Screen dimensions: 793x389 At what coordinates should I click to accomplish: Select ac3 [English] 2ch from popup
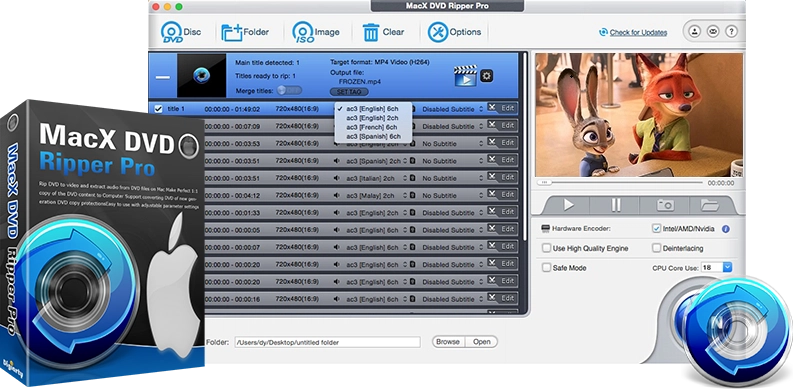click(x=373, y=118)
